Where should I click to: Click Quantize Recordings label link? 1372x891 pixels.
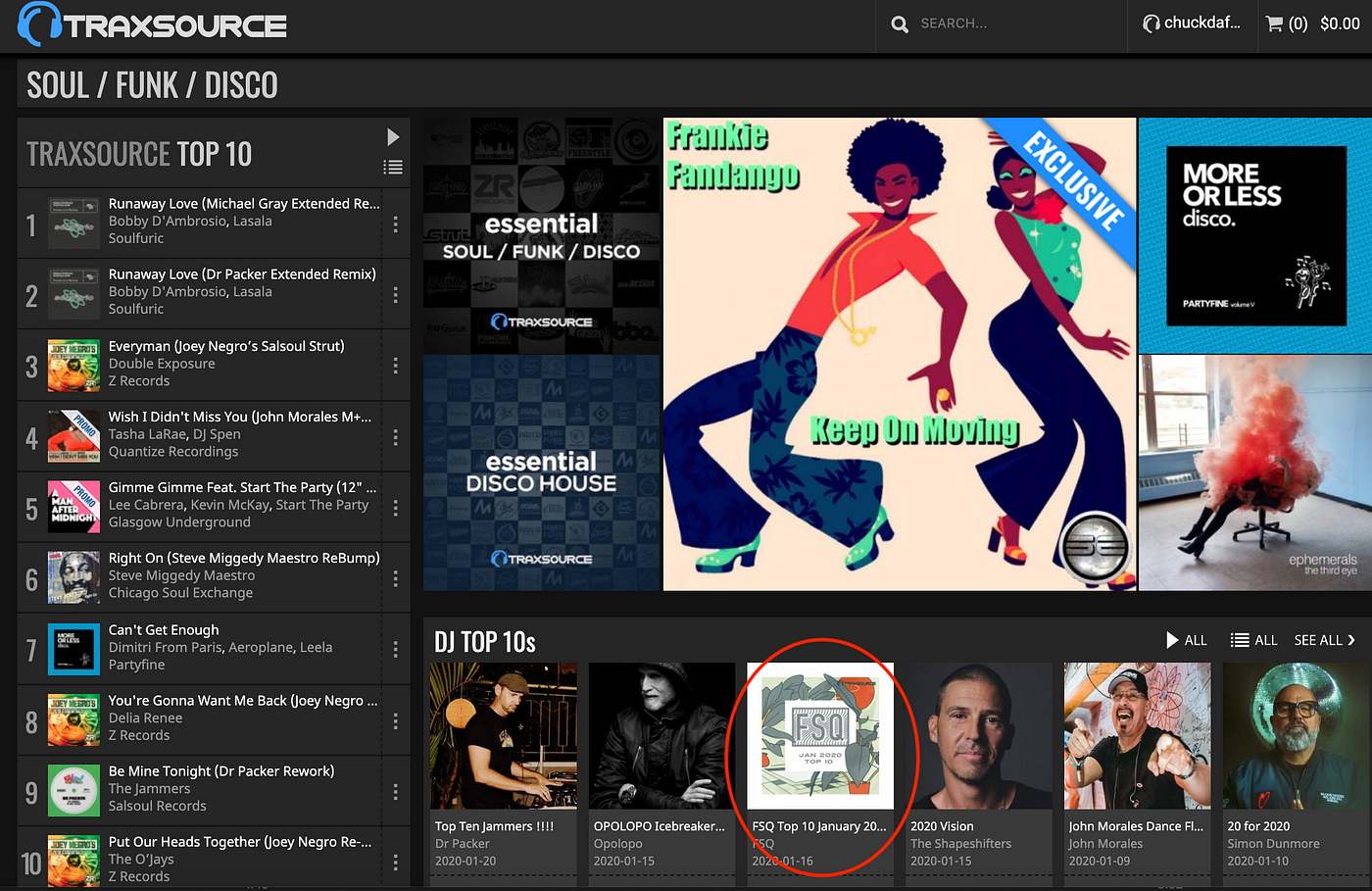(173, 451)
